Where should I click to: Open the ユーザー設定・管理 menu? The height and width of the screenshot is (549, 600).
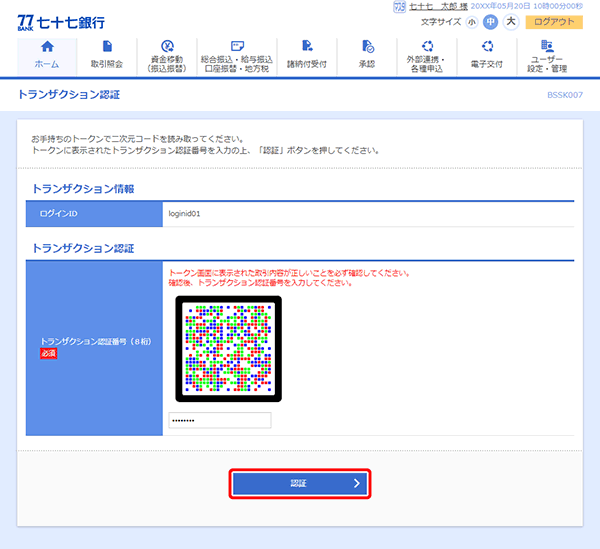pyautogui.click(x=547, y=56)
